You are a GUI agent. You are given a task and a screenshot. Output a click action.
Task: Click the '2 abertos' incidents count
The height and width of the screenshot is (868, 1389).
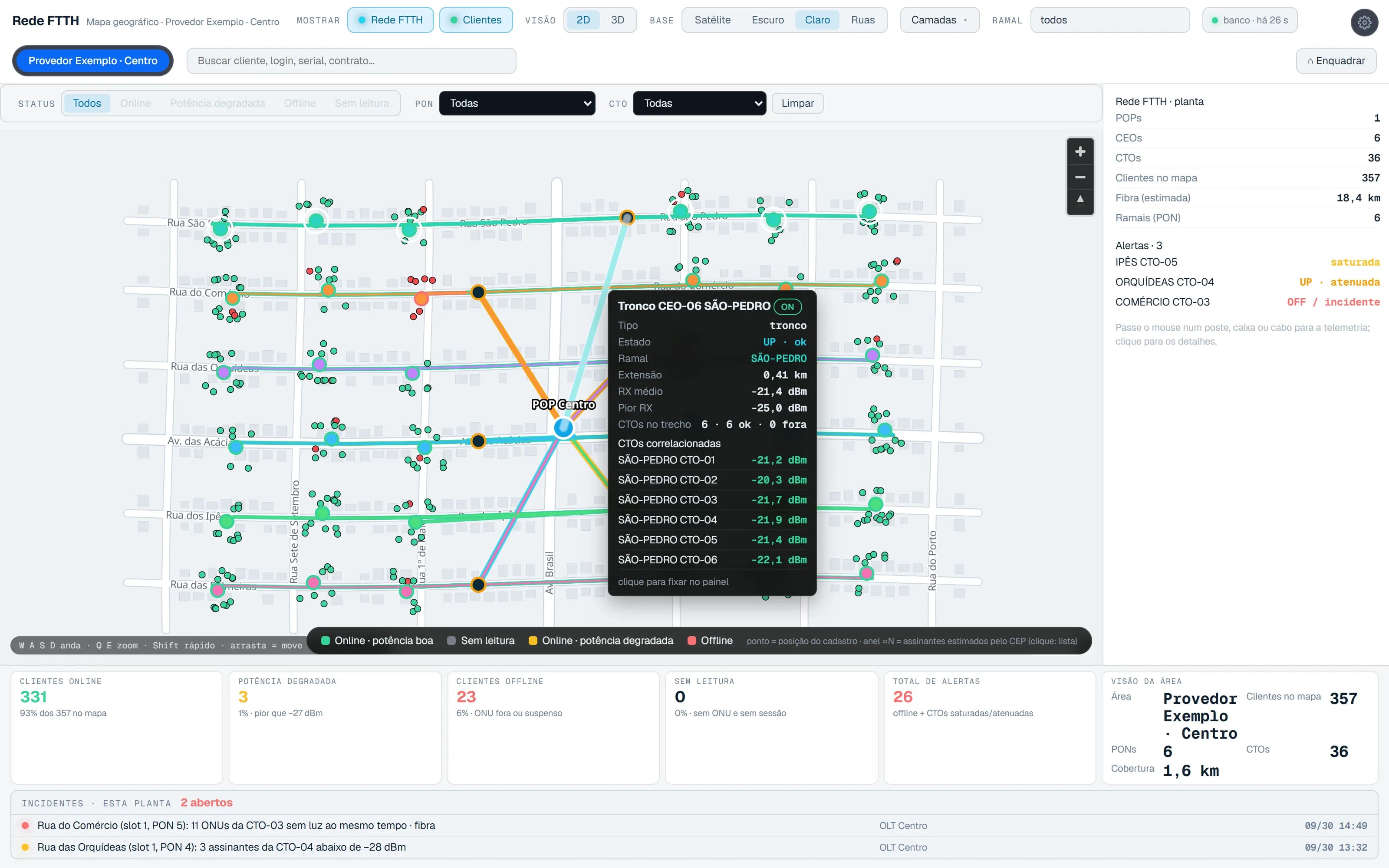tap(207, 802)
